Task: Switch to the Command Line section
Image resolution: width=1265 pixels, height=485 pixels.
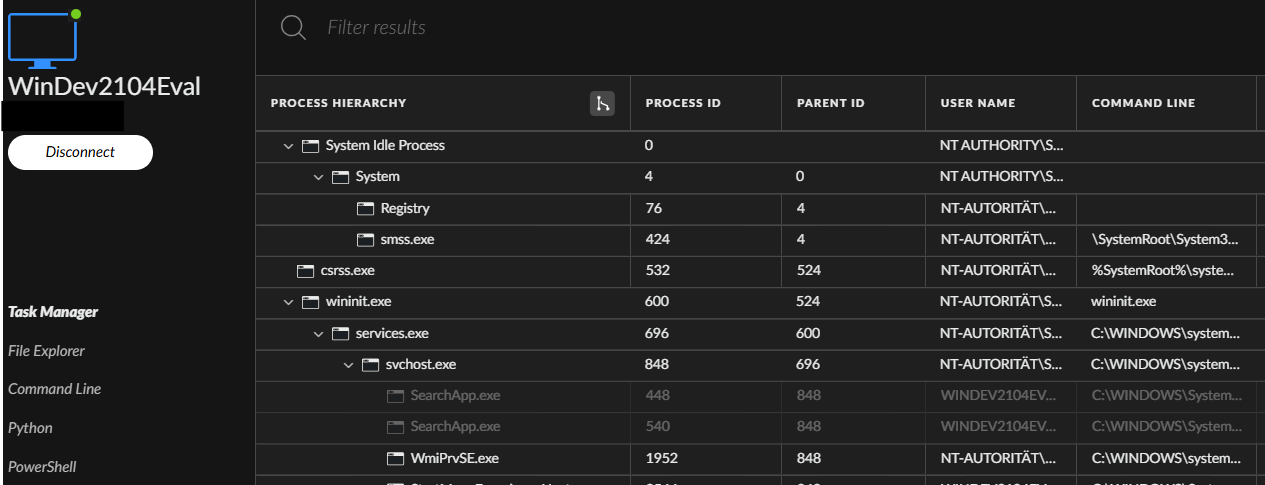Action: pyautogui.click(x=54, y=389)
